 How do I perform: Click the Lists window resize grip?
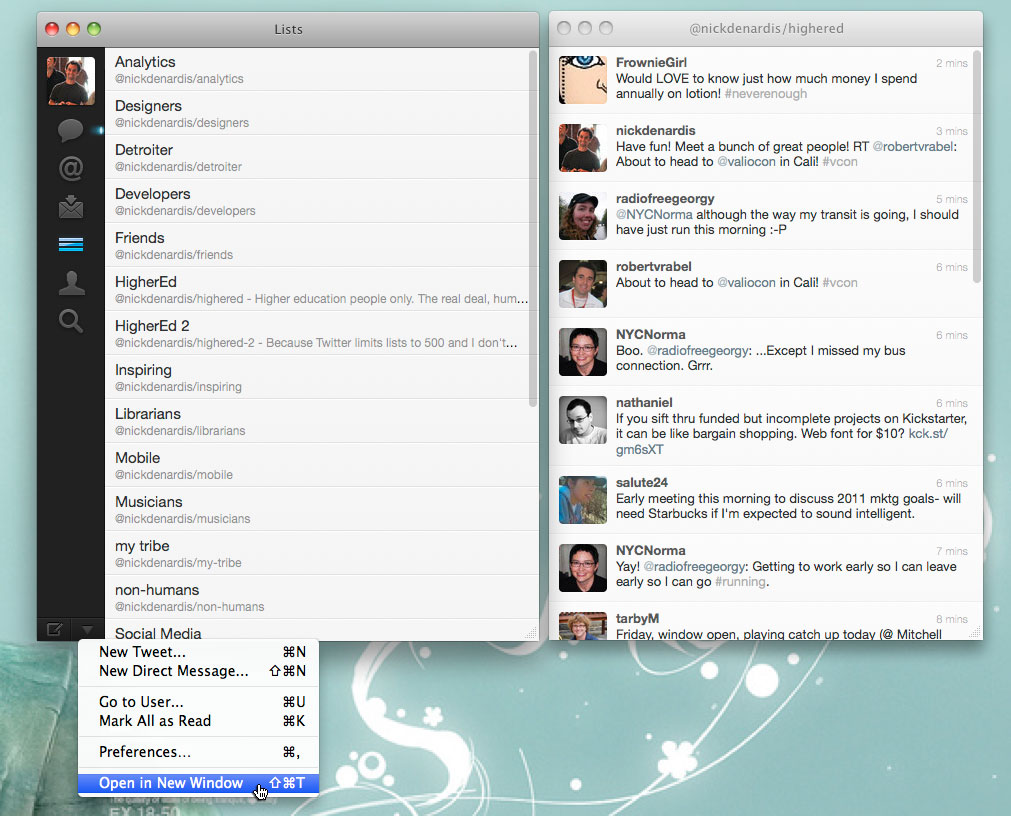pyautogui.click(x=531, y=633)
